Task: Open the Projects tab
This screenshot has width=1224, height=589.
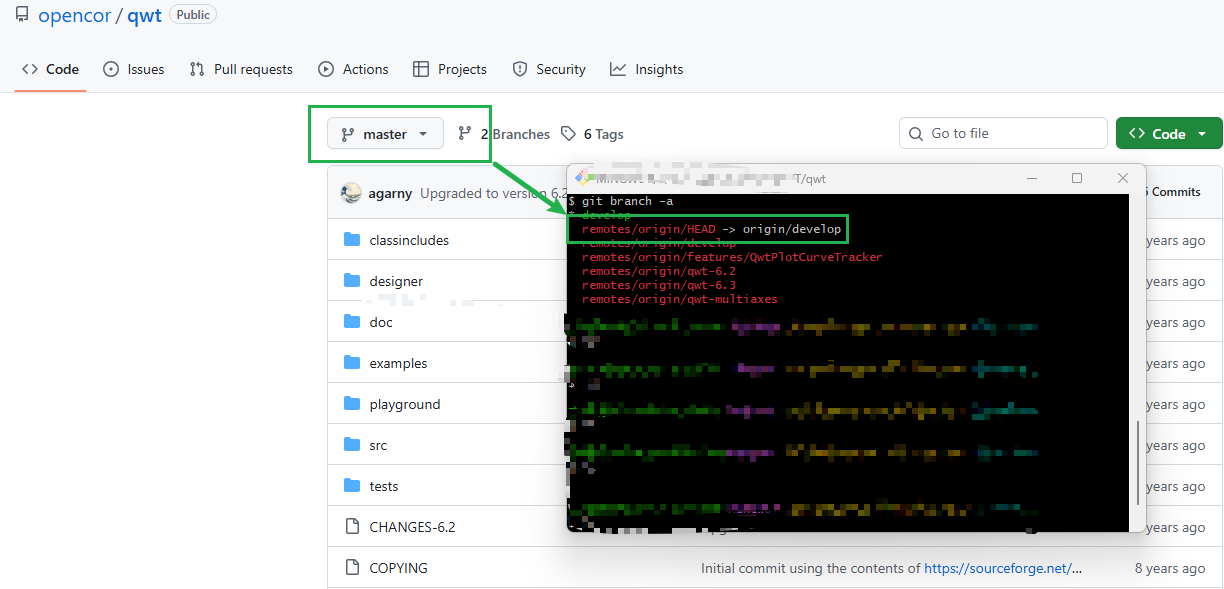Action: (450, 69)
